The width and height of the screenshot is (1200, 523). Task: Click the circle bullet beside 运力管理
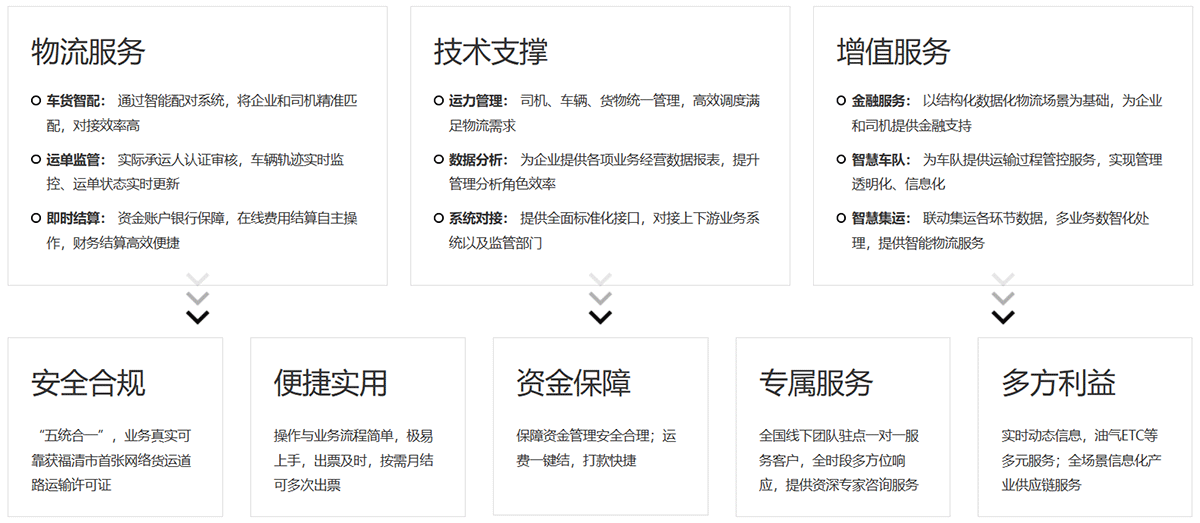click(x=439, y=101)
